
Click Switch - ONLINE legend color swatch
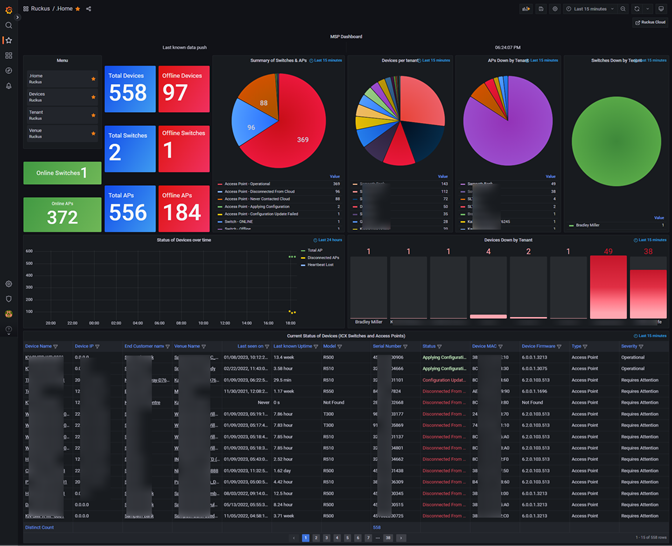[x=220, y=222]
